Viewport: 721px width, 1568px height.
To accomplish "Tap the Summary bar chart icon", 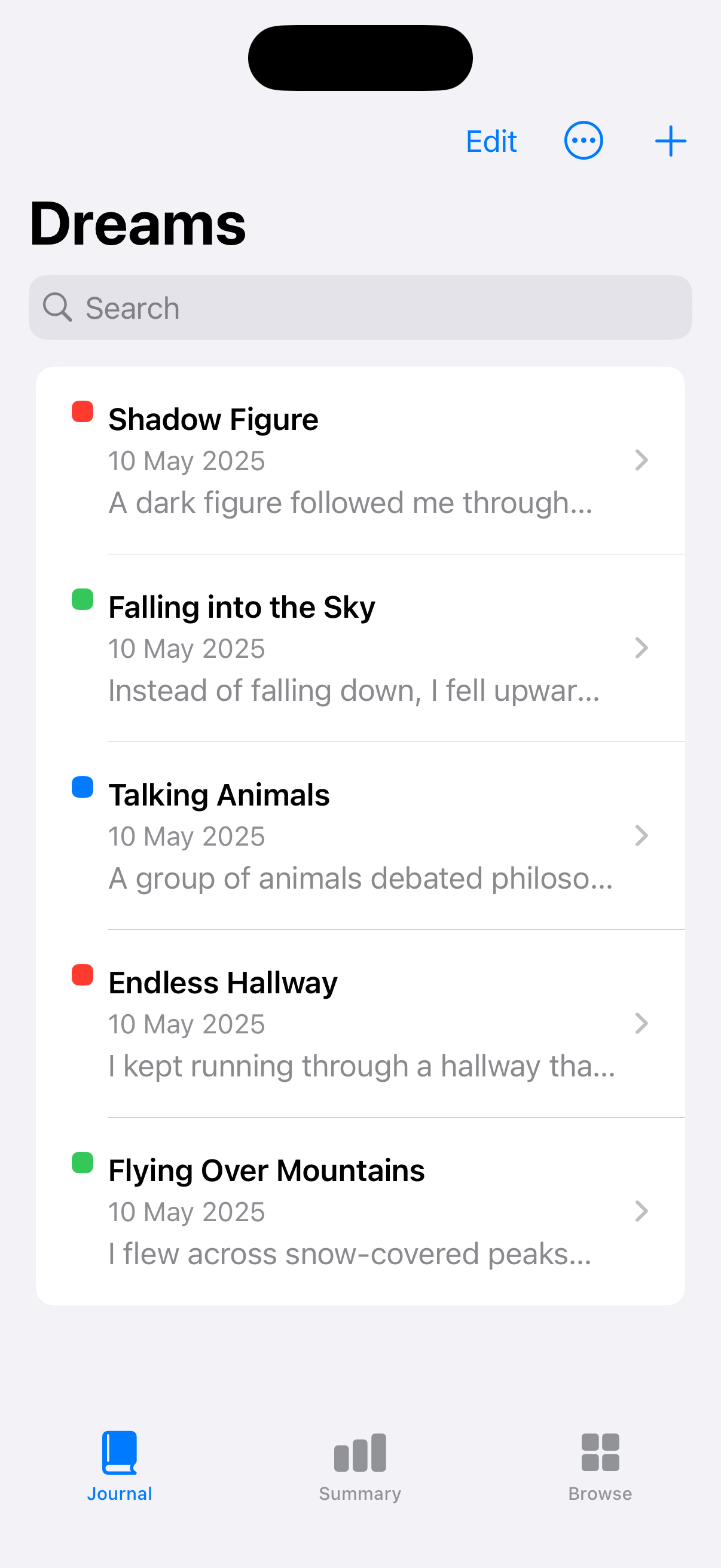I will coord(359,1453).
